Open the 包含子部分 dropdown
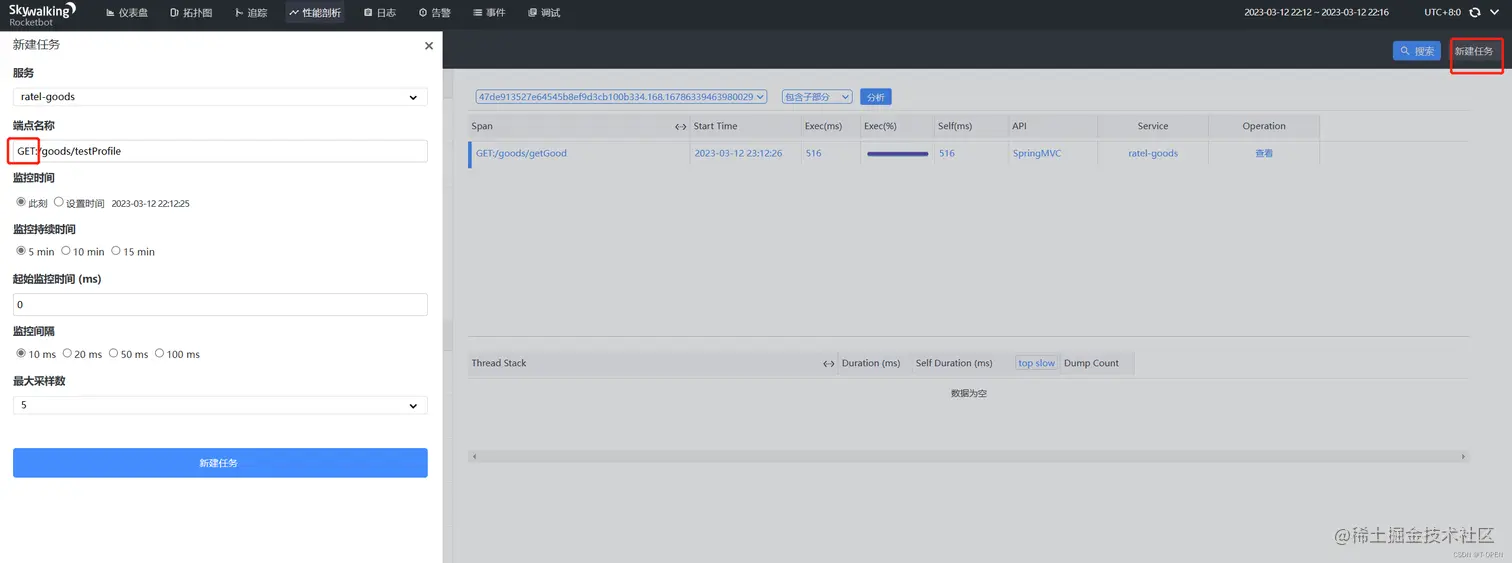This screenshot has height=563, width=1512. [x=817, y=97]
